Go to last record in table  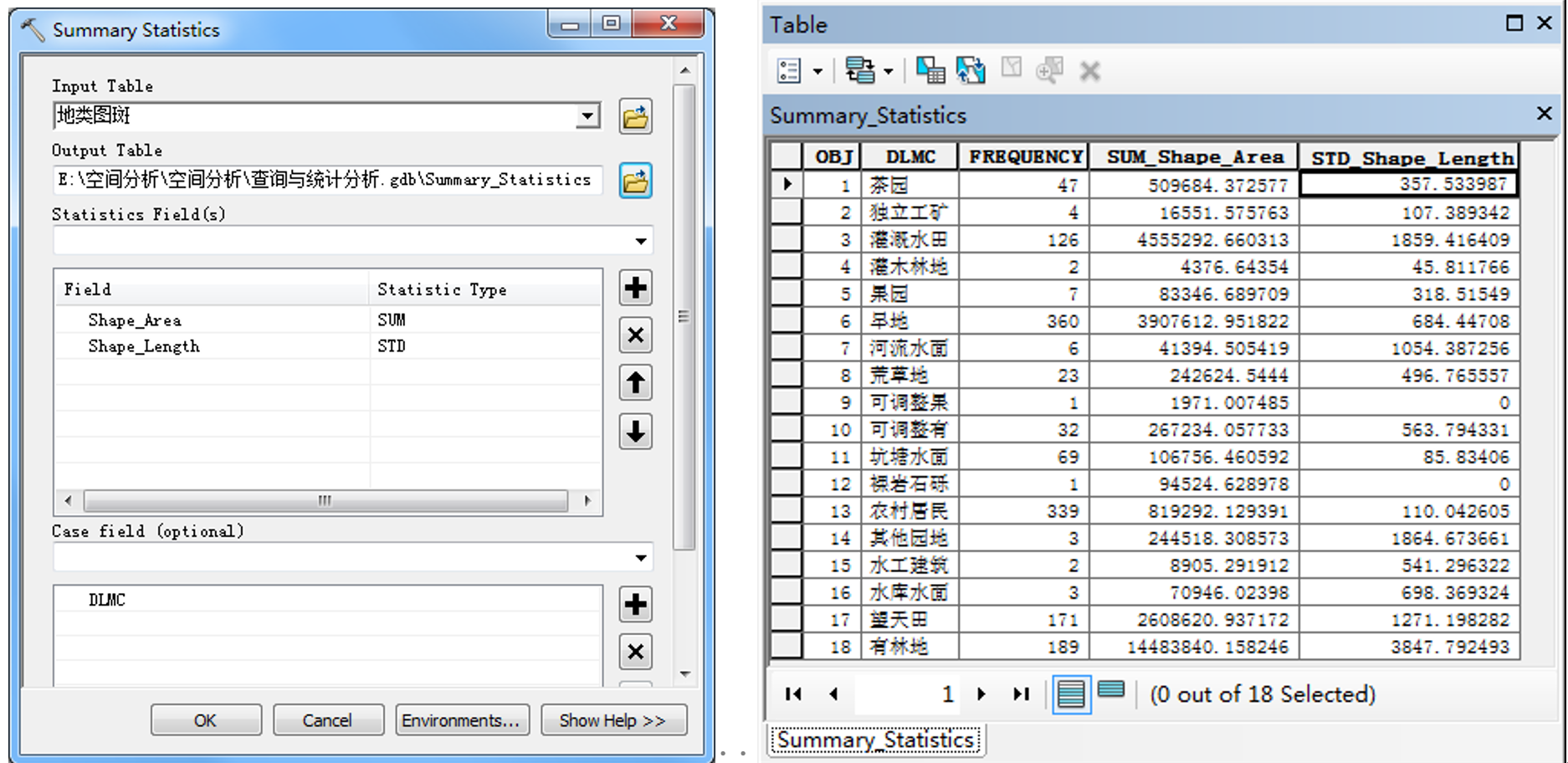pyautogui.click(x=1021, y=694)
